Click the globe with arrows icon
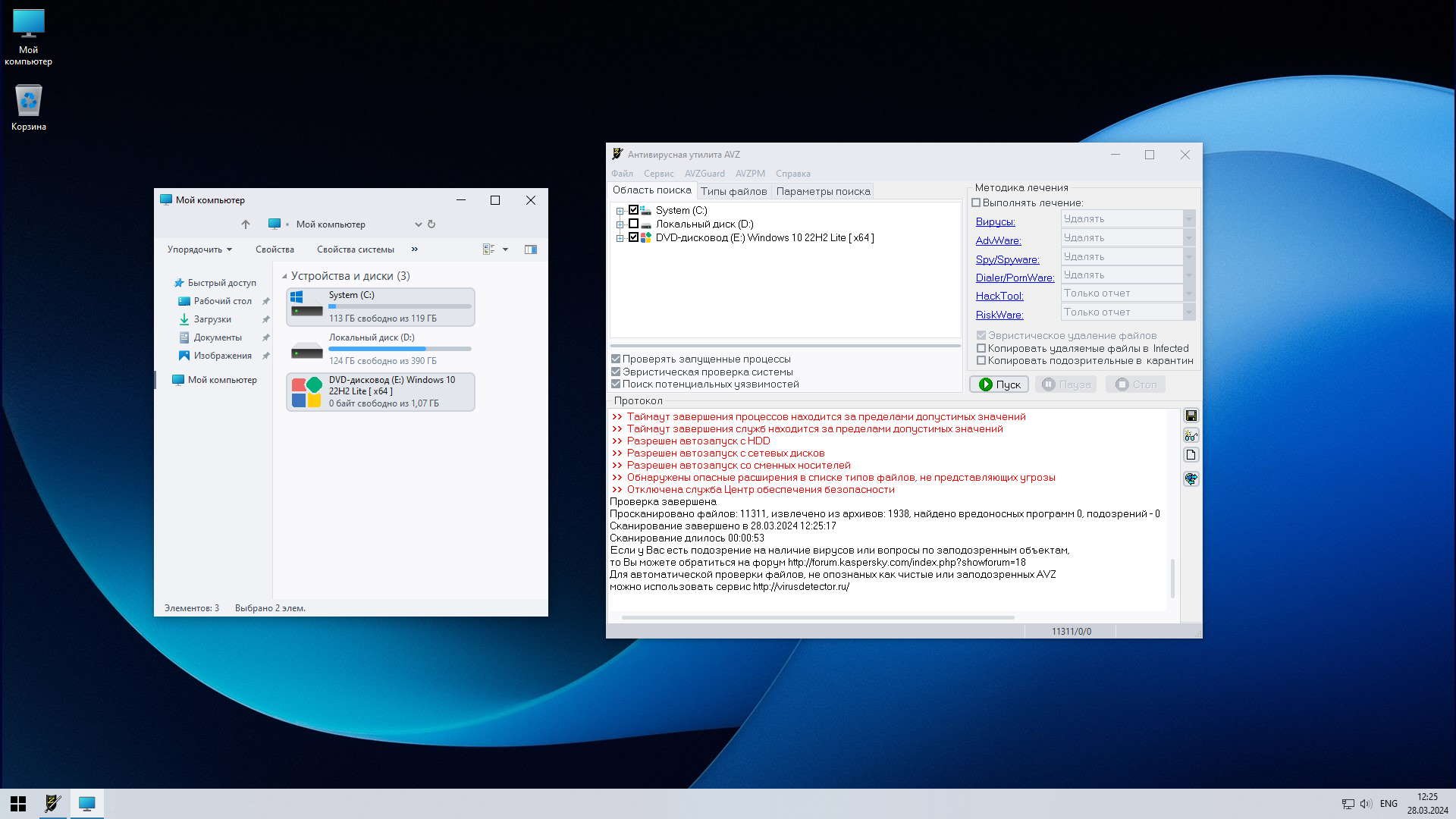1456x819 pixels. pyautogui.click(x=1191, y=479)
